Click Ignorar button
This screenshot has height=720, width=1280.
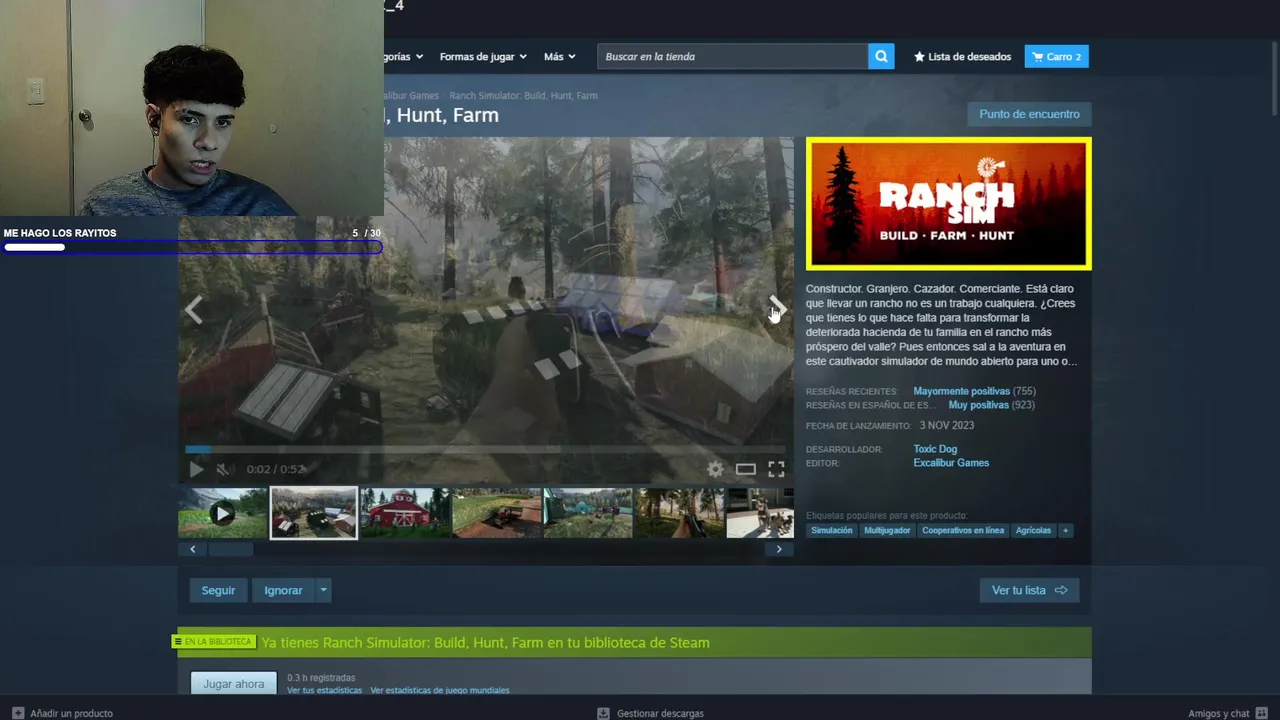pos(283,590)
